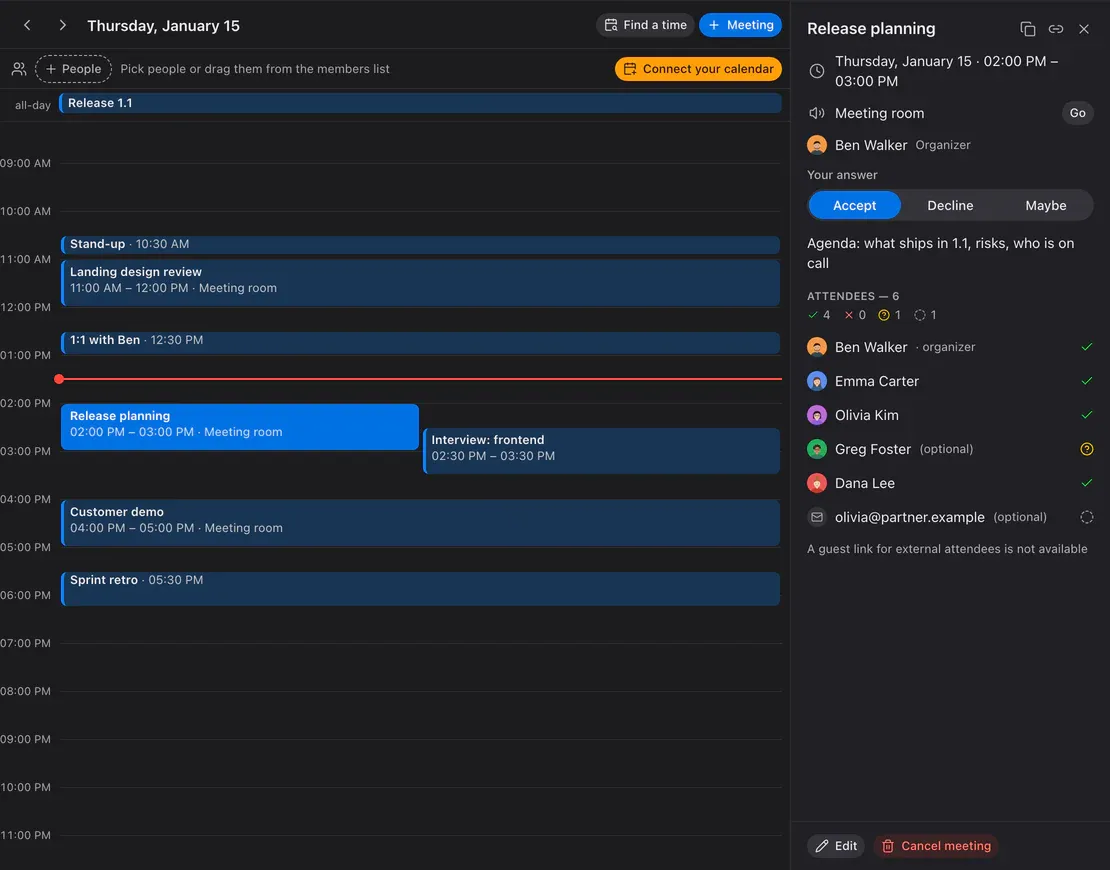Click no-response count icon in attendee summary

tap(920, 315)
